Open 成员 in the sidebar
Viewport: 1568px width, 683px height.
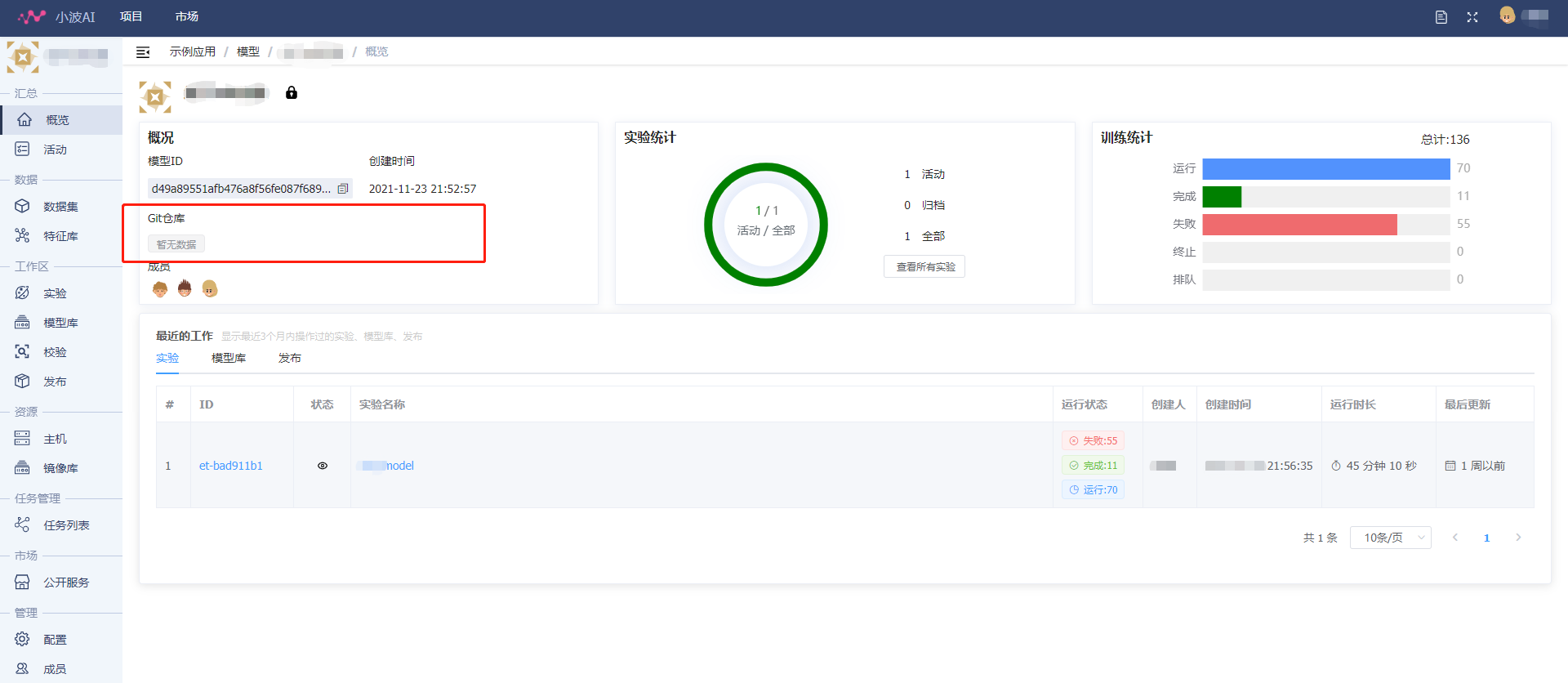[61, 669]
